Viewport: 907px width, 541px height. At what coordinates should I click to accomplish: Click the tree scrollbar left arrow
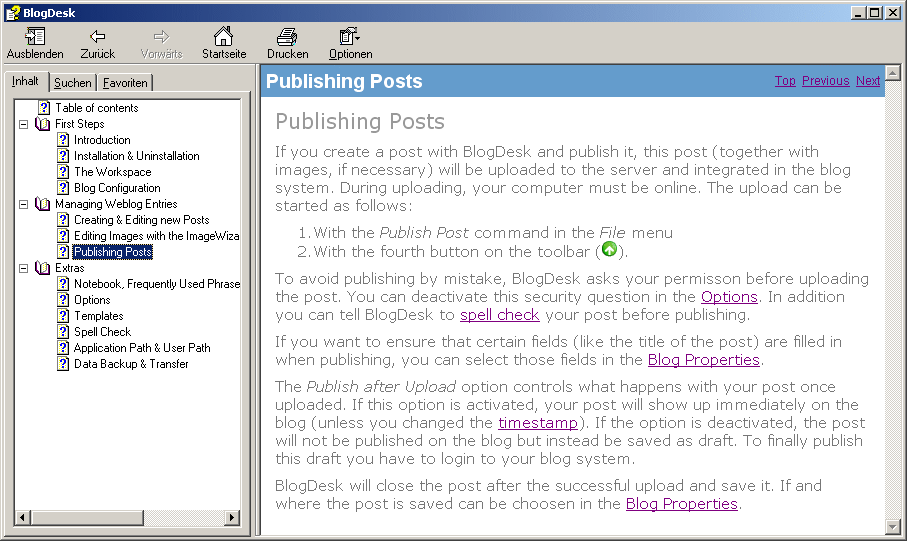click(x=23, y=517)
